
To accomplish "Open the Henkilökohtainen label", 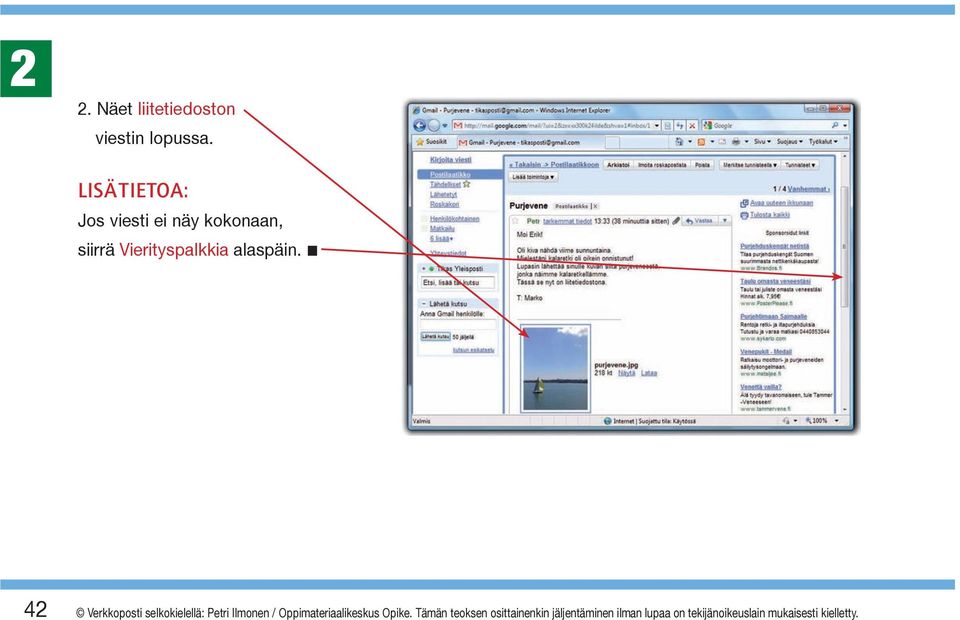I will click(x=454, y=218).
